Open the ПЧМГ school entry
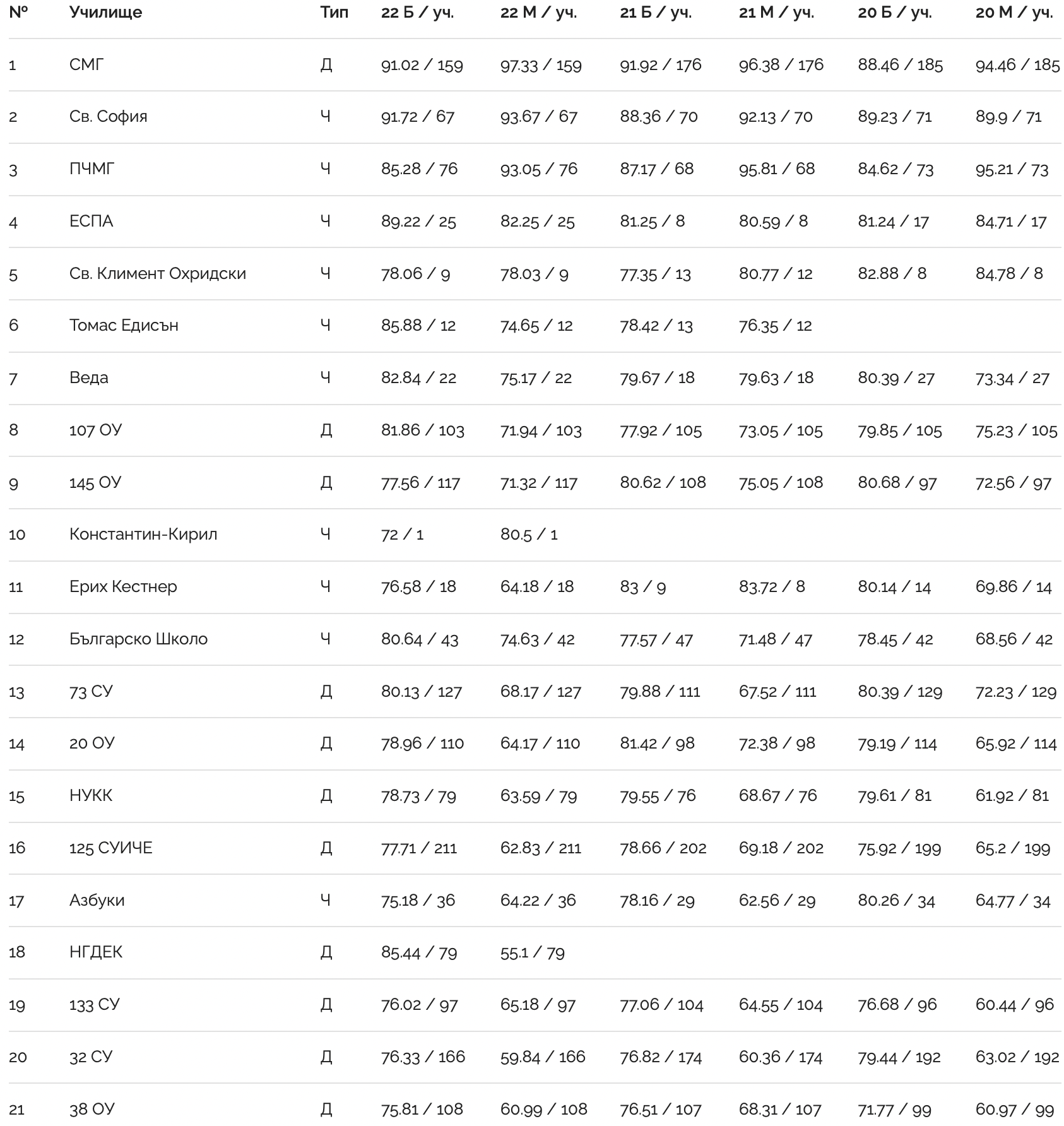This screenshot has width=1064, height=1126. tap(92, 169)
